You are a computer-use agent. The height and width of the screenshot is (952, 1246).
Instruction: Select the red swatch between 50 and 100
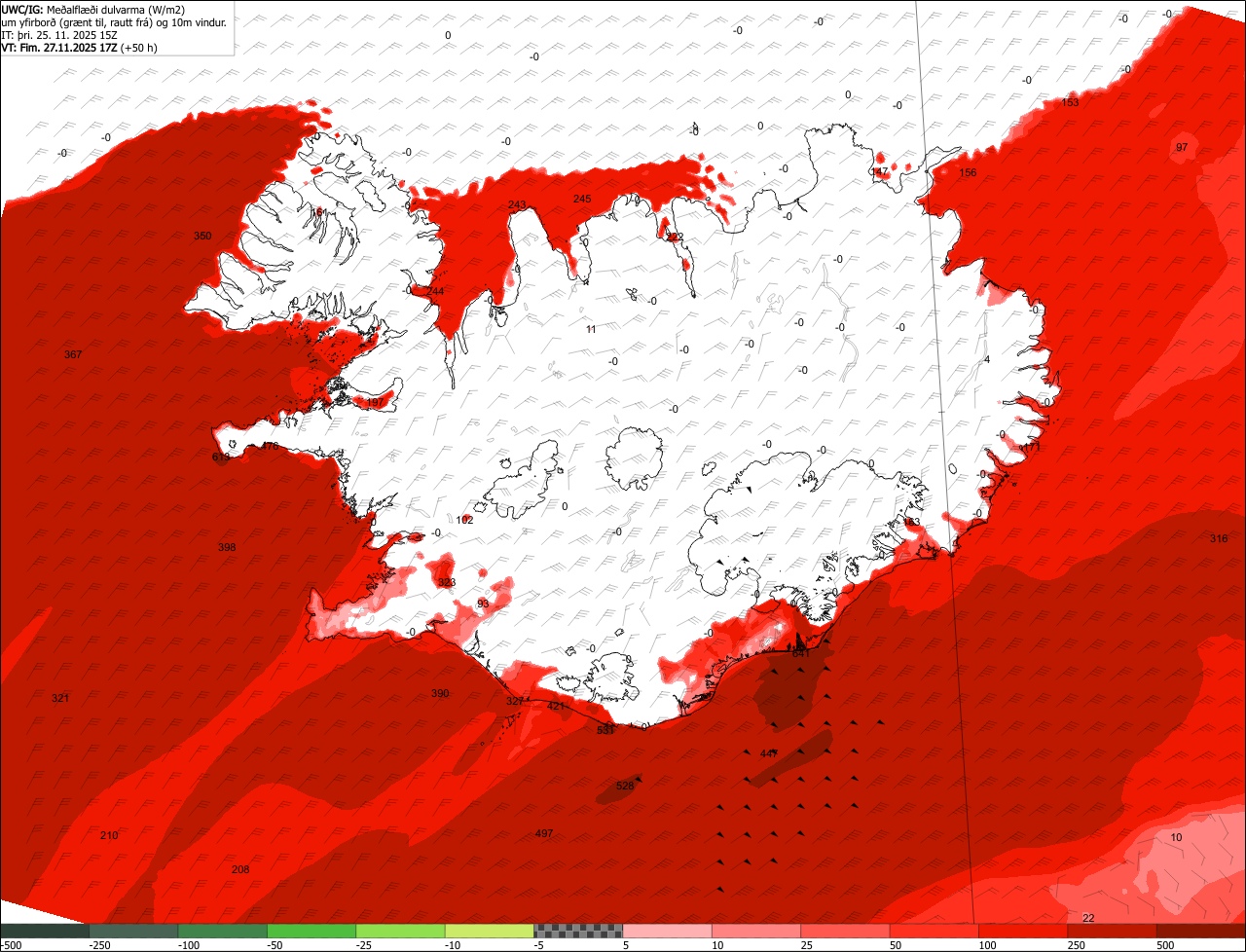pyautogui.click(x=934, y=931)
